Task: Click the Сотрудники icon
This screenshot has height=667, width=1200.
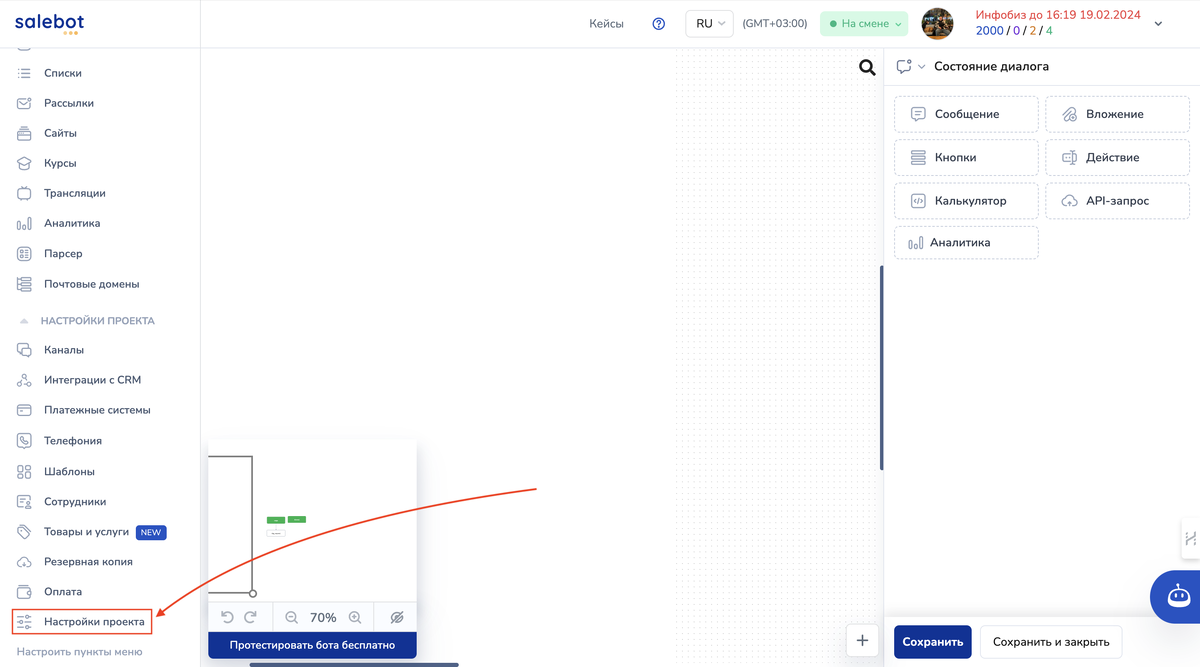Action: (24, 502)
